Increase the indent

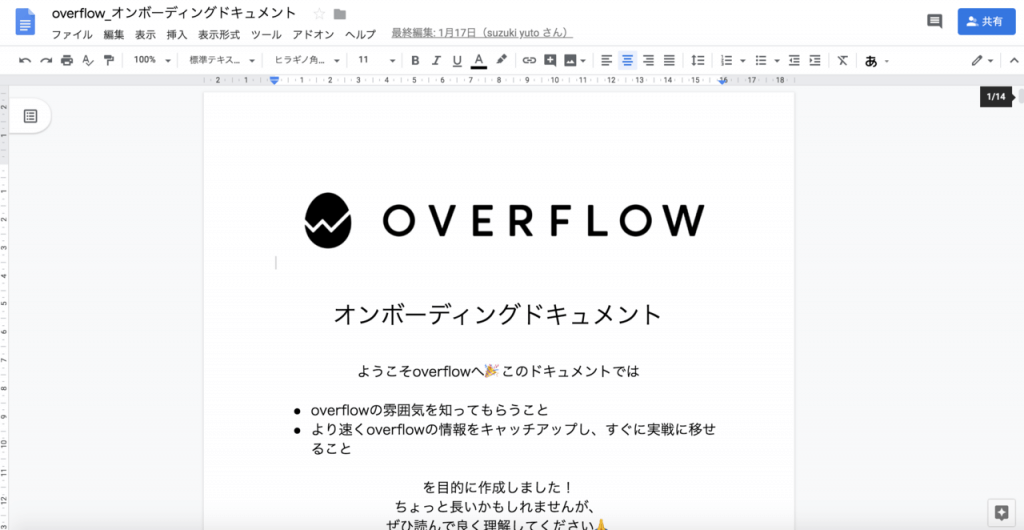point(815,61)
